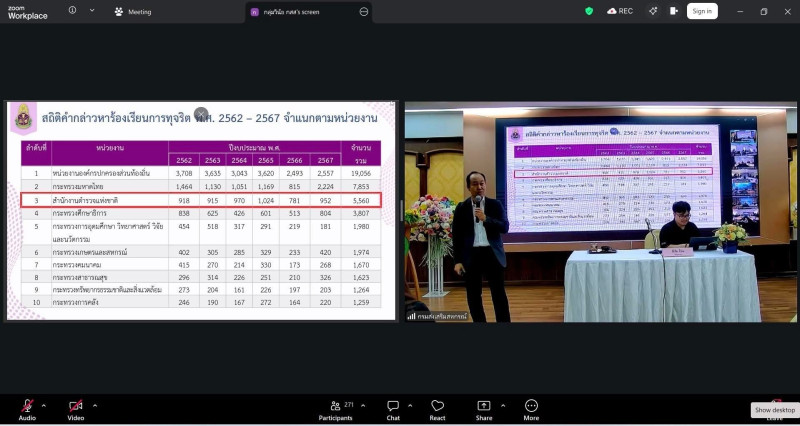This screenshot has height=426, width=800.
Task: Click the Sign in button
Action: 702,11
